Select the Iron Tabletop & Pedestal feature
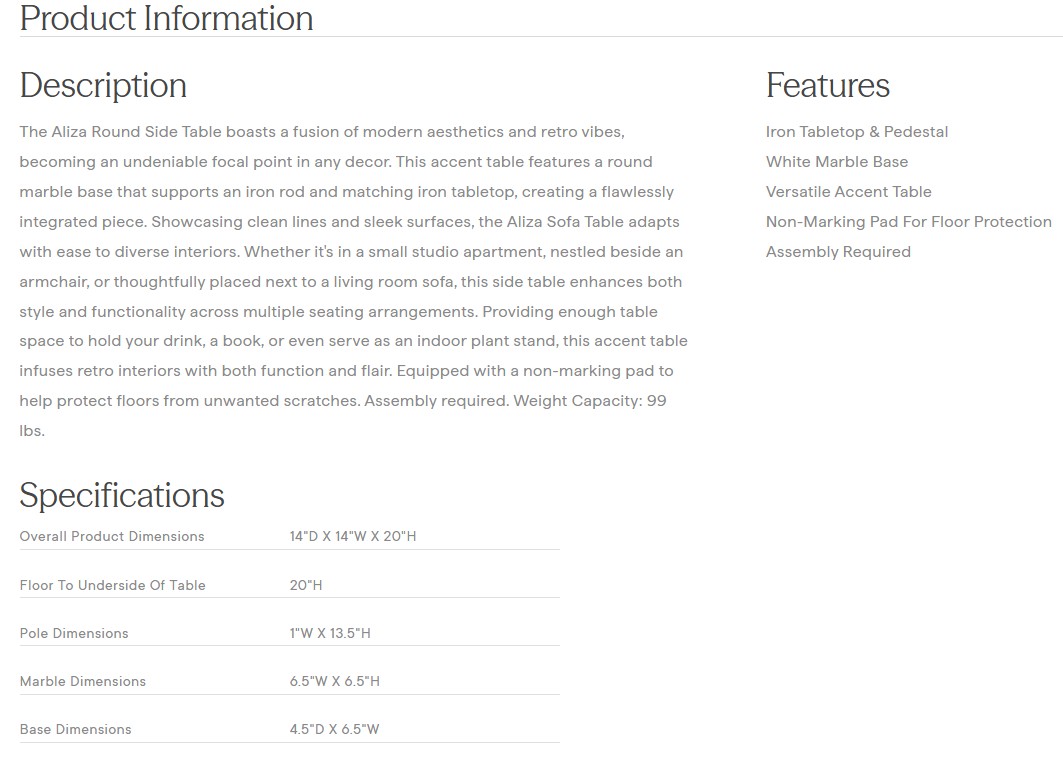 [856, 132]
